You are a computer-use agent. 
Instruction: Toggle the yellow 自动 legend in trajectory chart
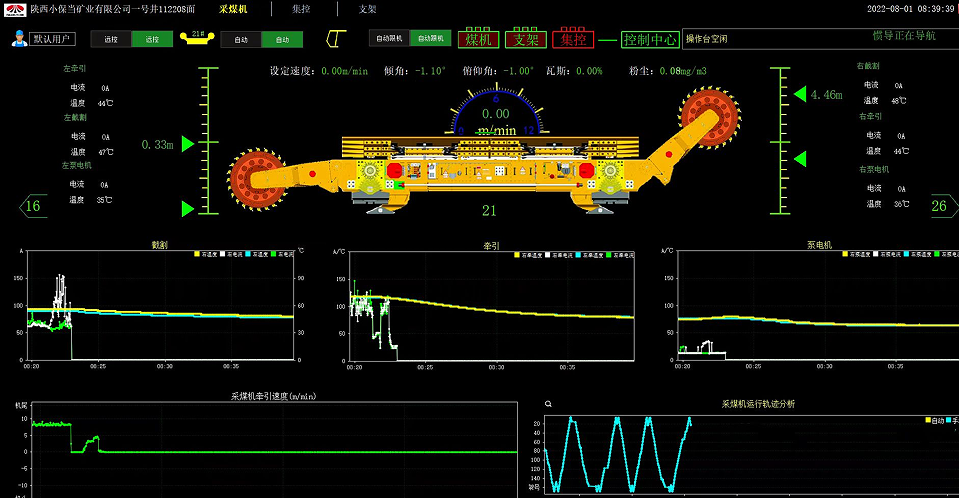[x=935, y=421]
